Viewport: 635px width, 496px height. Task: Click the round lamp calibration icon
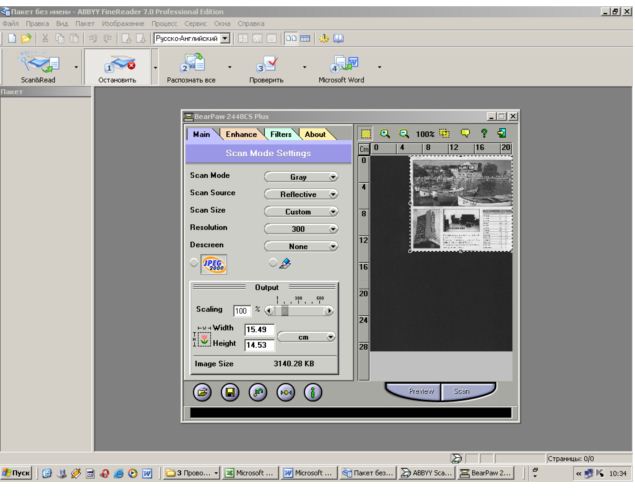[x=286, y=392]
